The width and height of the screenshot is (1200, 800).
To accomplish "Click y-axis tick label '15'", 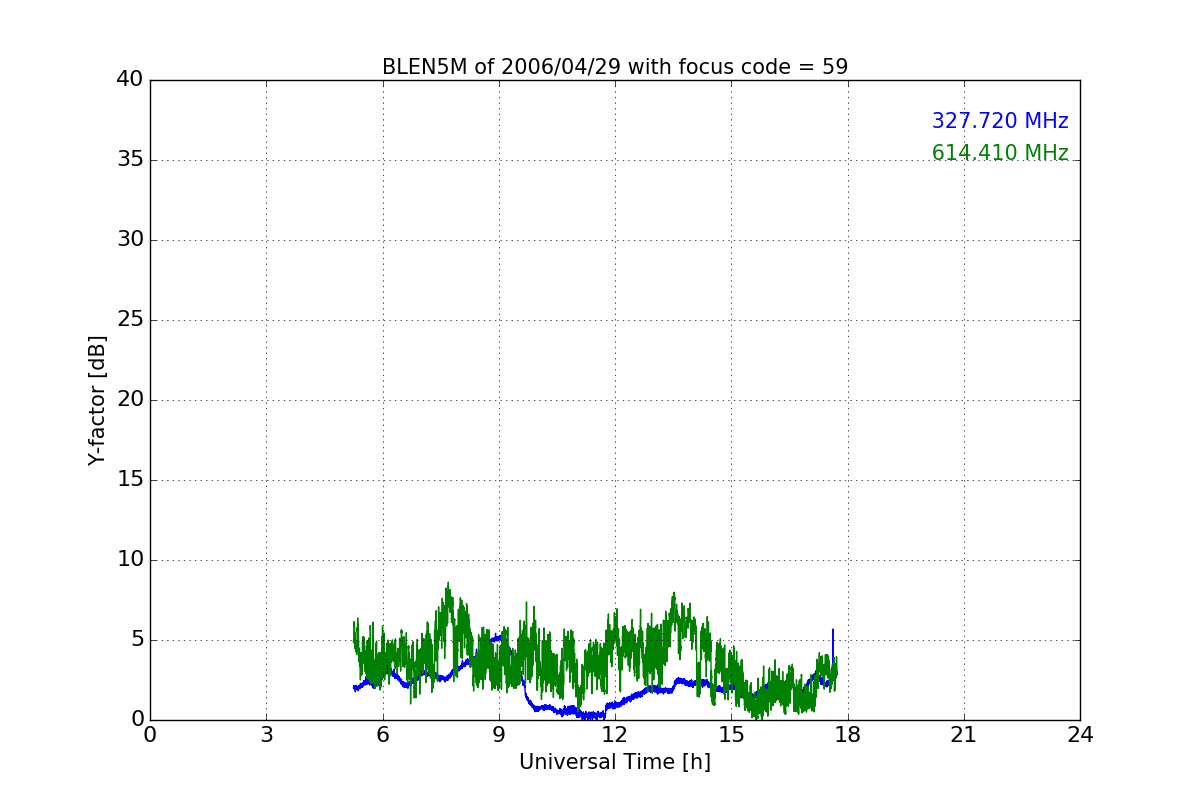I will coord(130,480).
